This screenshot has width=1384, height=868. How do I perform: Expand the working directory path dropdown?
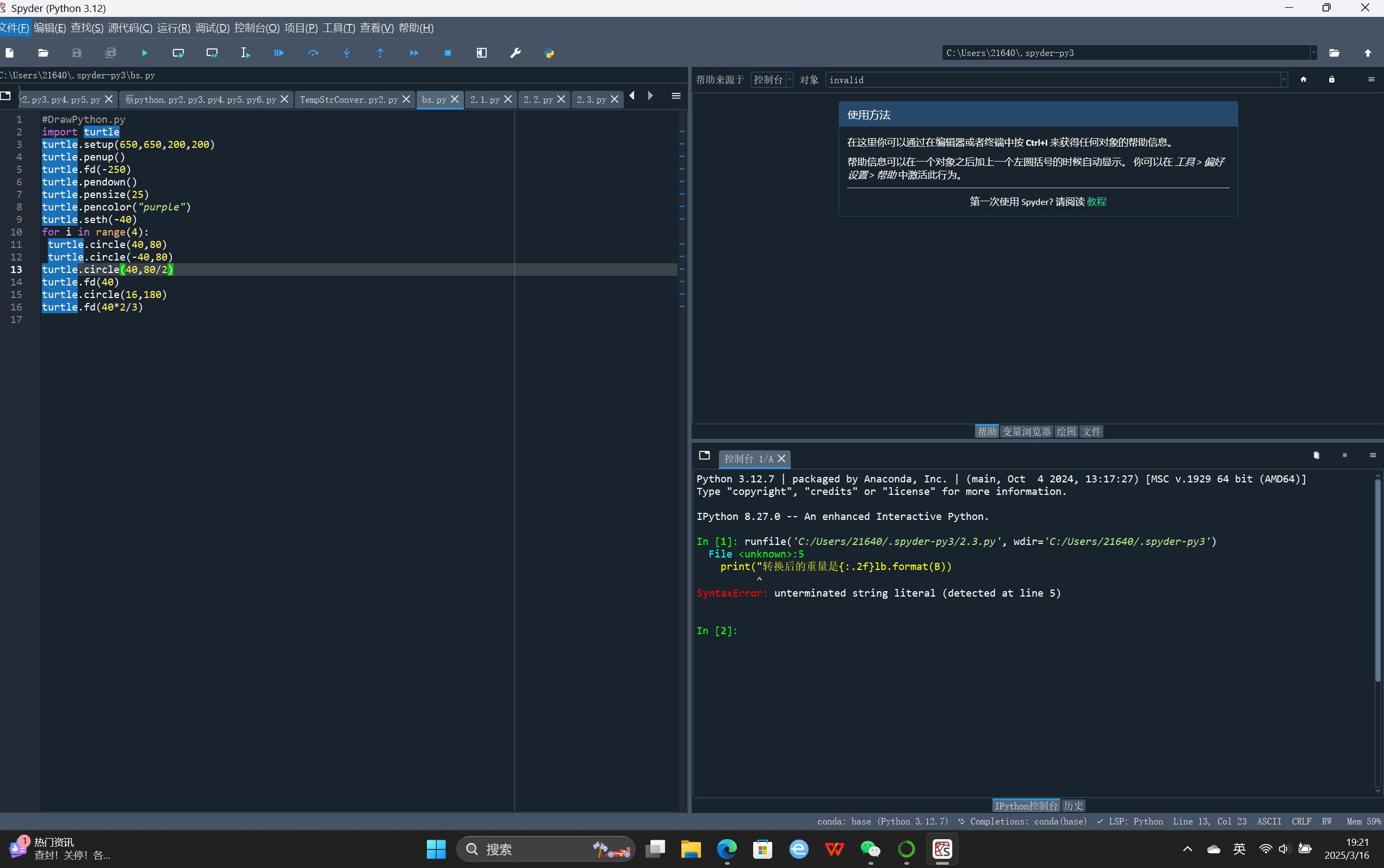tap(1313, 53)
